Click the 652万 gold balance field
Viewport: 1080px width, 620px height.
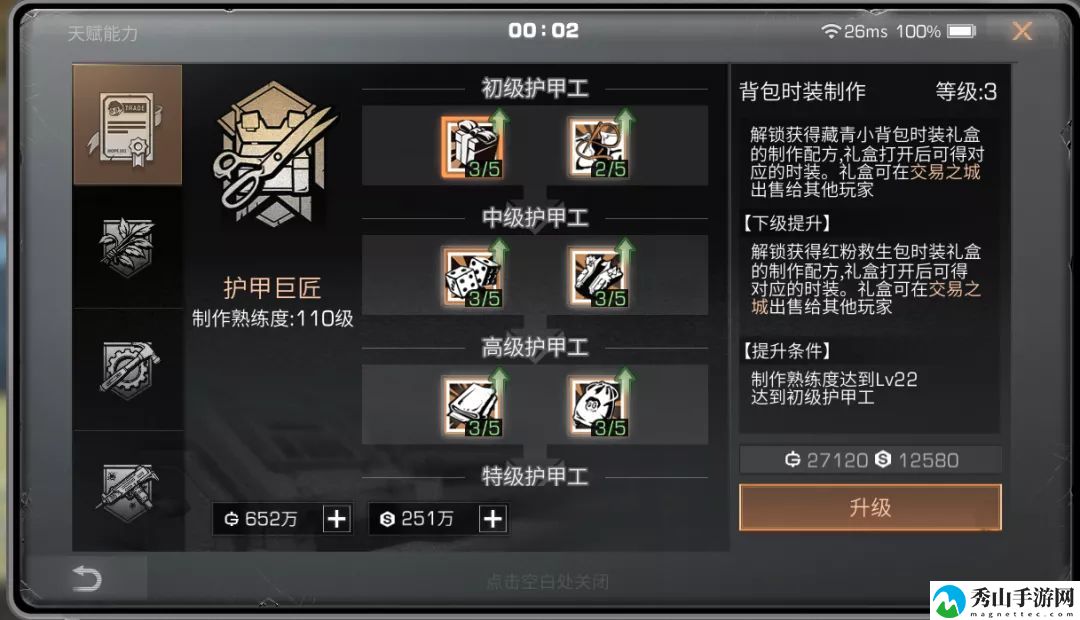pyautogui.click(x=269, y=519)
